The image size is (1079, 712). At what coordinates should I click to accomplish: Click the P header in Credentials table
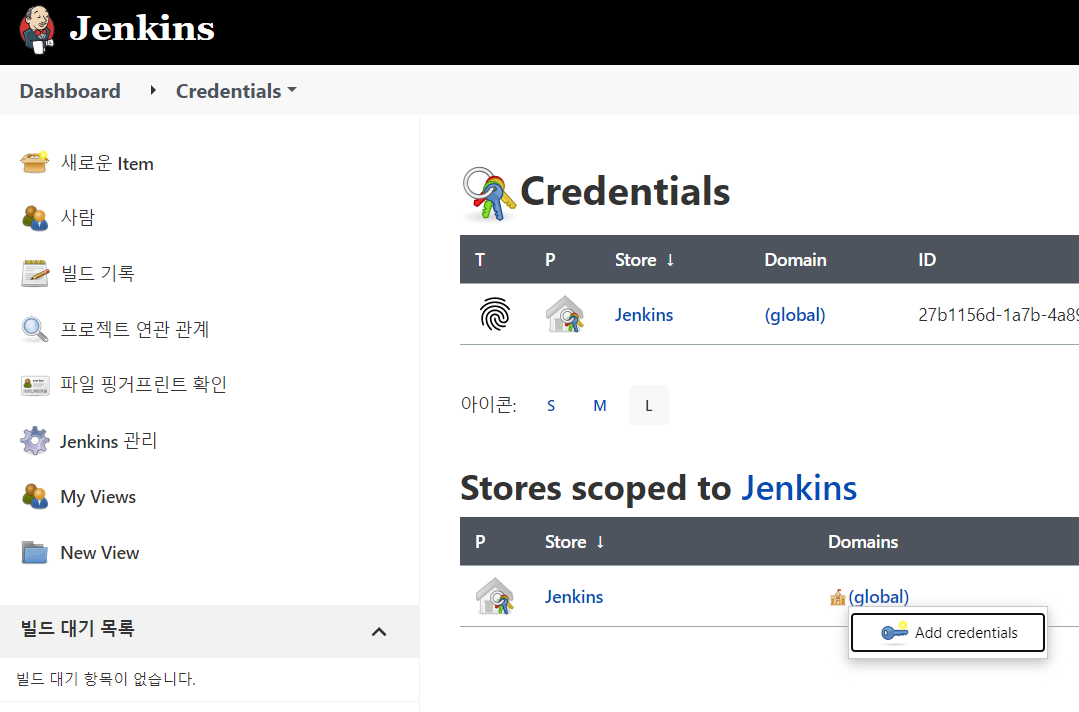[x=550, y=259]
